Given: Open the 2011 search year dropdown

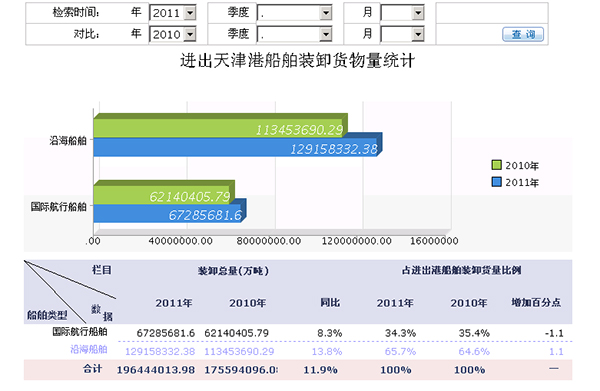Looking at the screenshot, I should coord(173,13).
